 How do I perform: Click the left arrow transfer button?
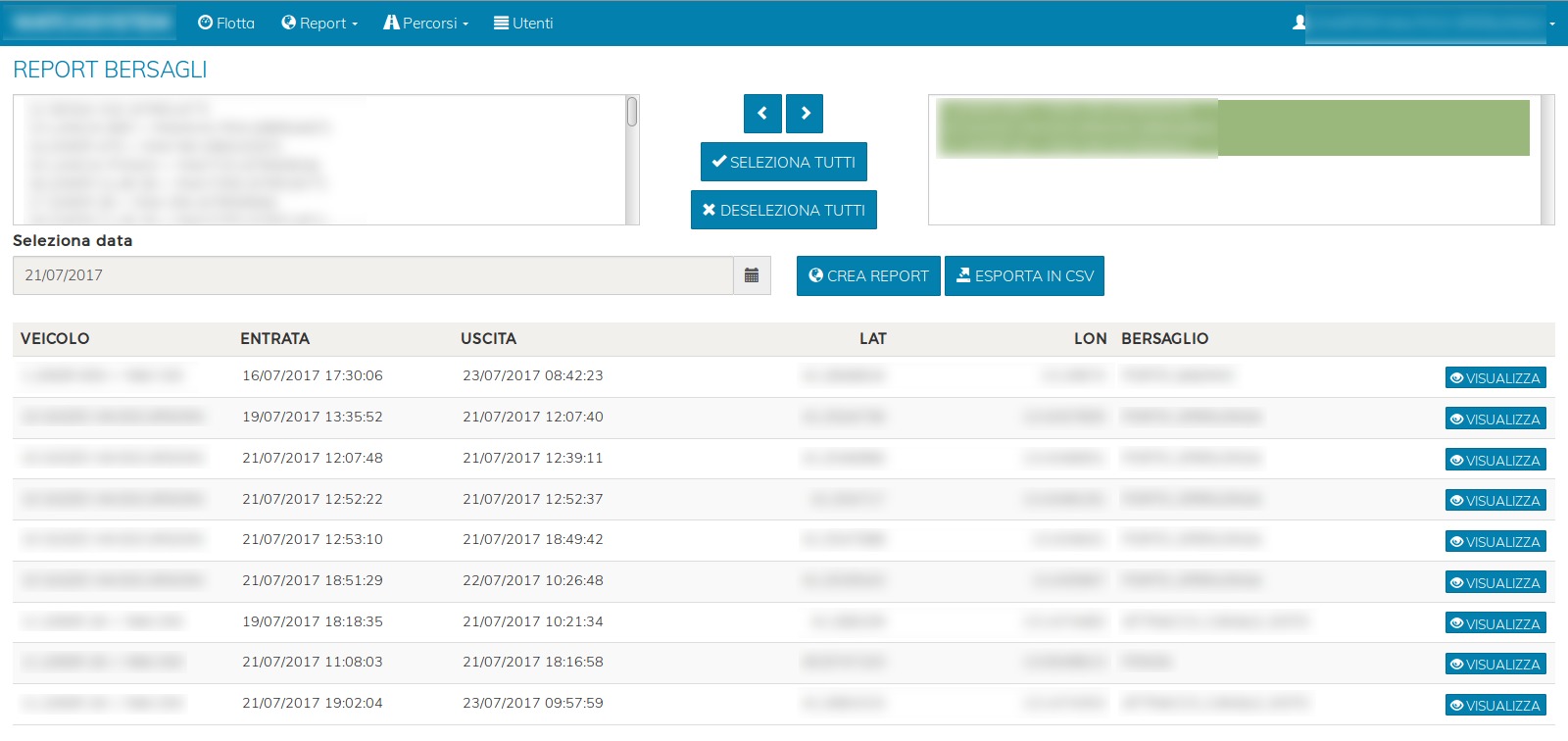point(762,114)
